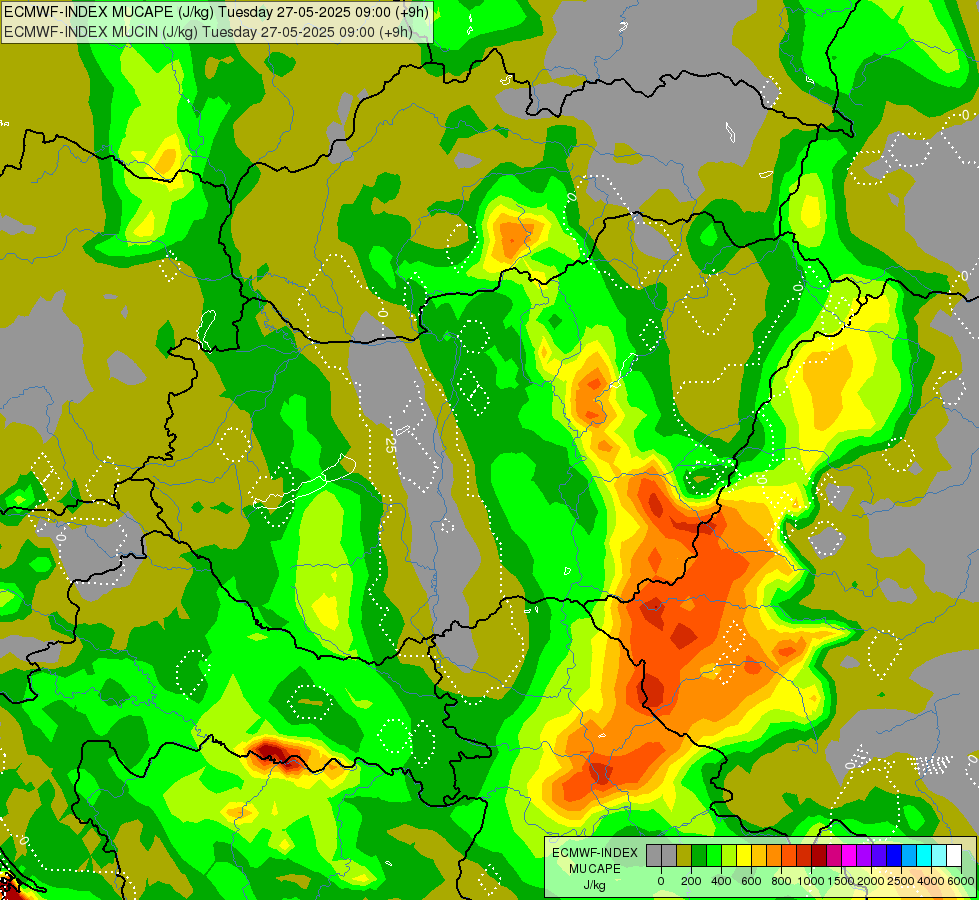This screenshot has width=979, height=900.
Task: Select the indigo legend swatch after 2000
Action: tap(880, 855)
